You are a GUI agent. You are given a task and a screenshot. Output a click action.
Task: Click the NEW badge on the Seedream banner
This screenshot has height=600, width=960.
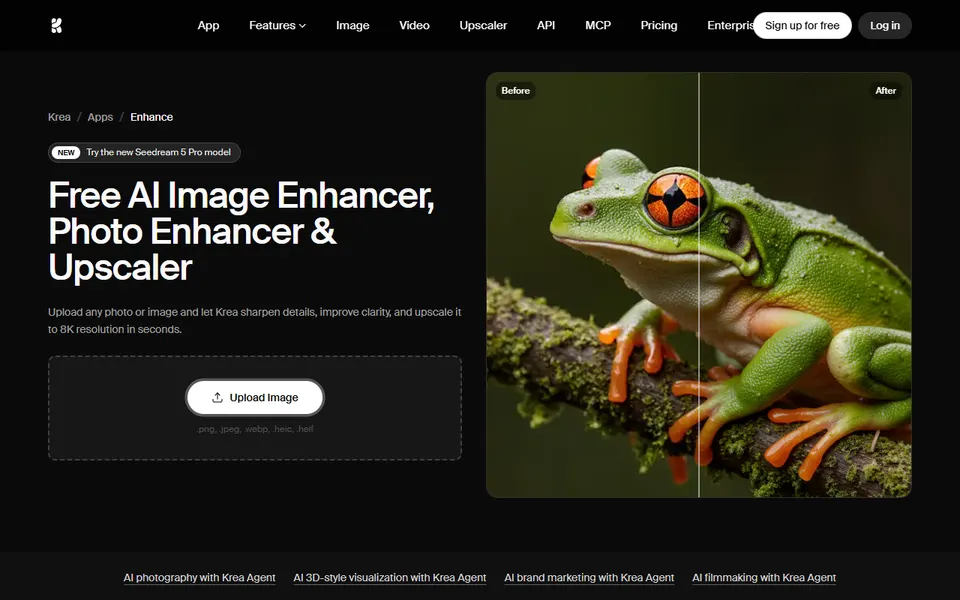click(x=66, y=152)
